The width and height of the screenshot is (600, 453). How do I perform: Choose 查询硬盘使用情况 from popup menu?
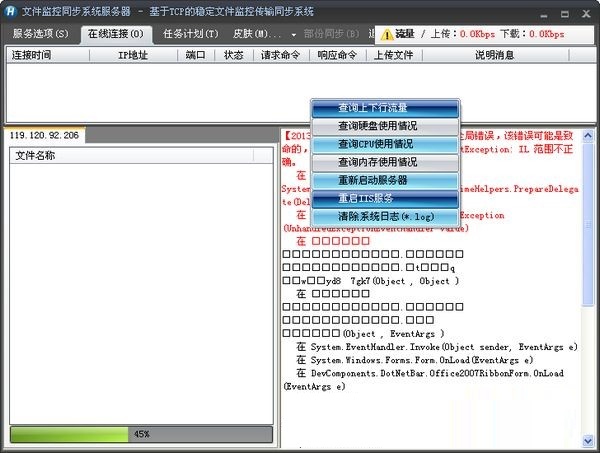[385, 126]
